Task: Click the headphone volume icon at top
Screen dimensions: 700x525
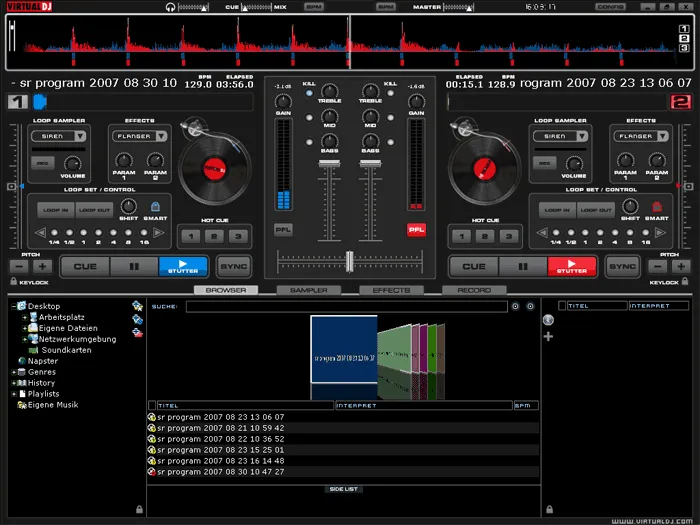Action: [x=170, y=7]
